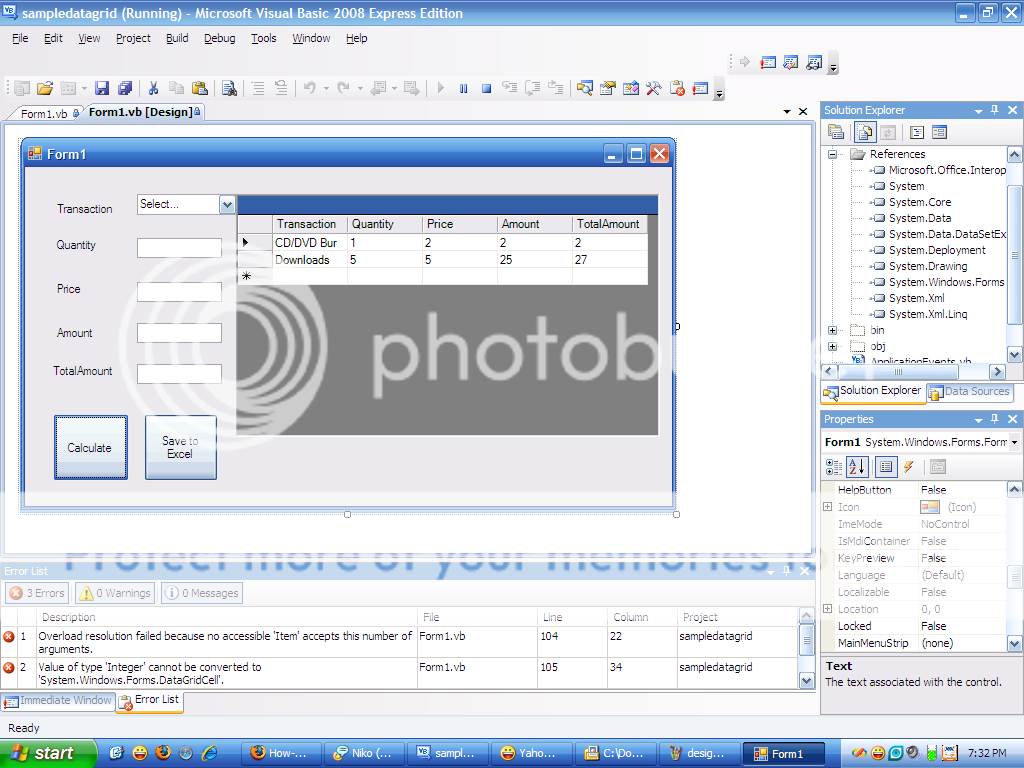Viewport: 1024px width, 768px height.
Task: Show Events lightning bolt in Properties
Action: click(908, 466)
